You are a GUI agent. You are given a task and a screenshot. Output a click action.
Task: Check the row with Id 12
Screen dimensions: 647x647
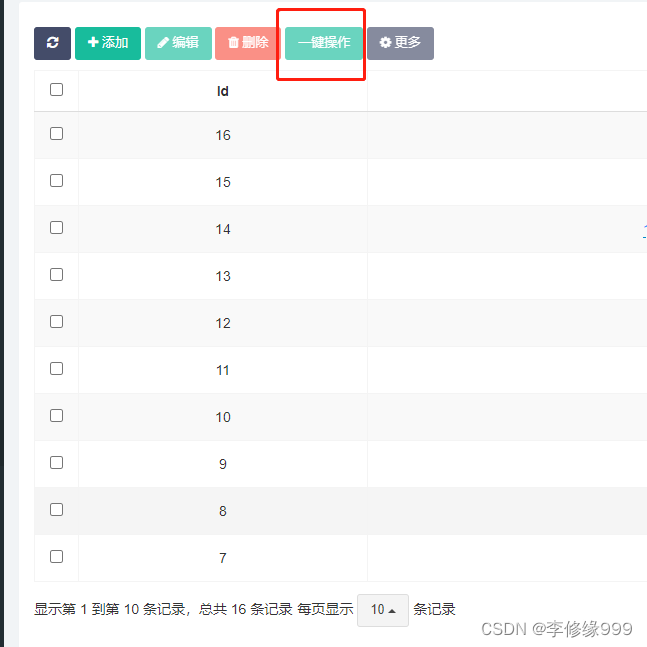(57, 322)
